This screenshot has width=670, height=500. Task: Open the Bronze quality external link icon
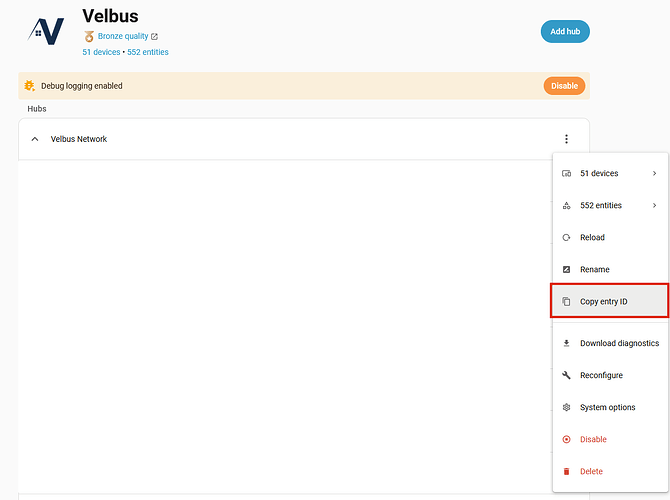pyautogui.click(x=154, y=37)
